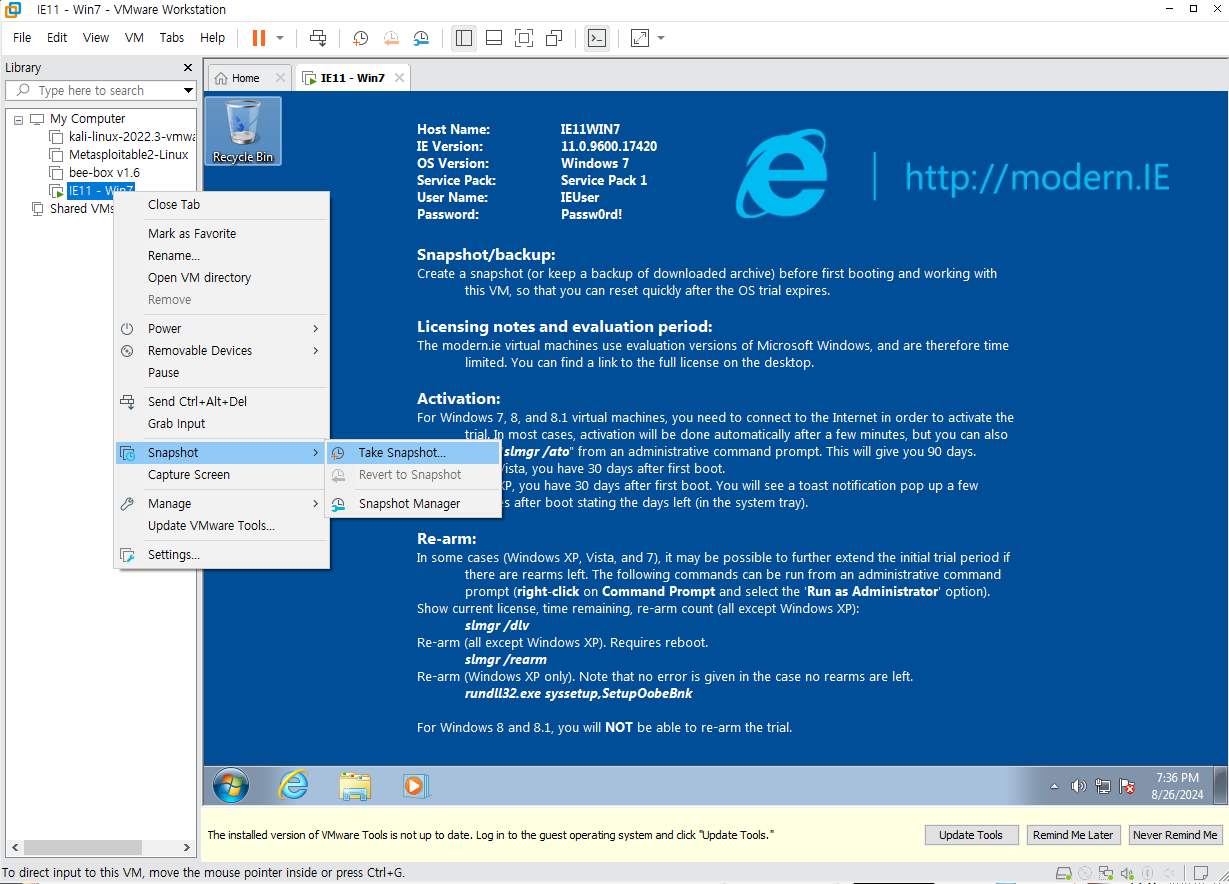Open Settings... from context menu

pos(222,554)
